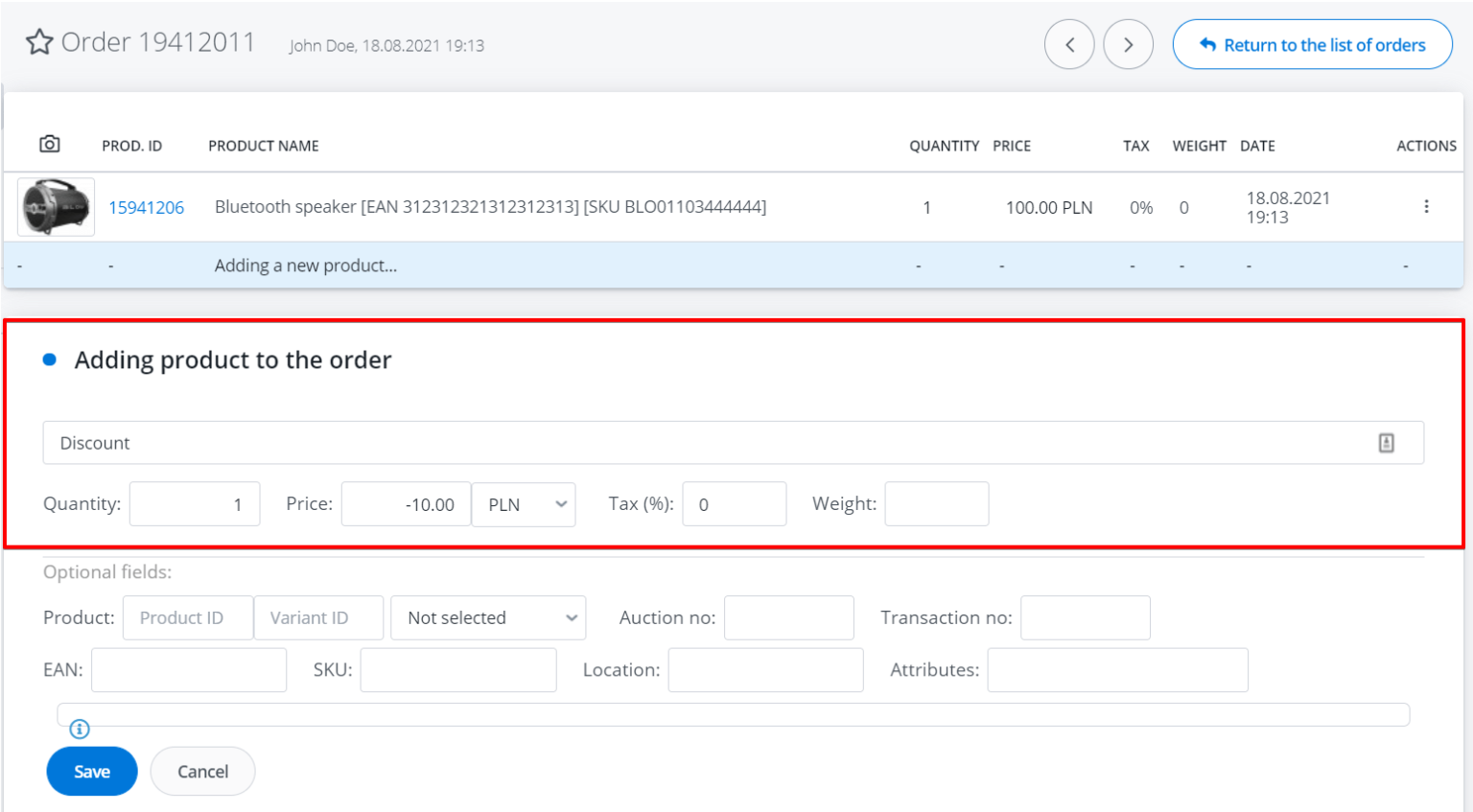This screenshot has width=1473, height=812.
Task: Click the SKU input field
Action: pyautogui.click(x=458, y=670)
